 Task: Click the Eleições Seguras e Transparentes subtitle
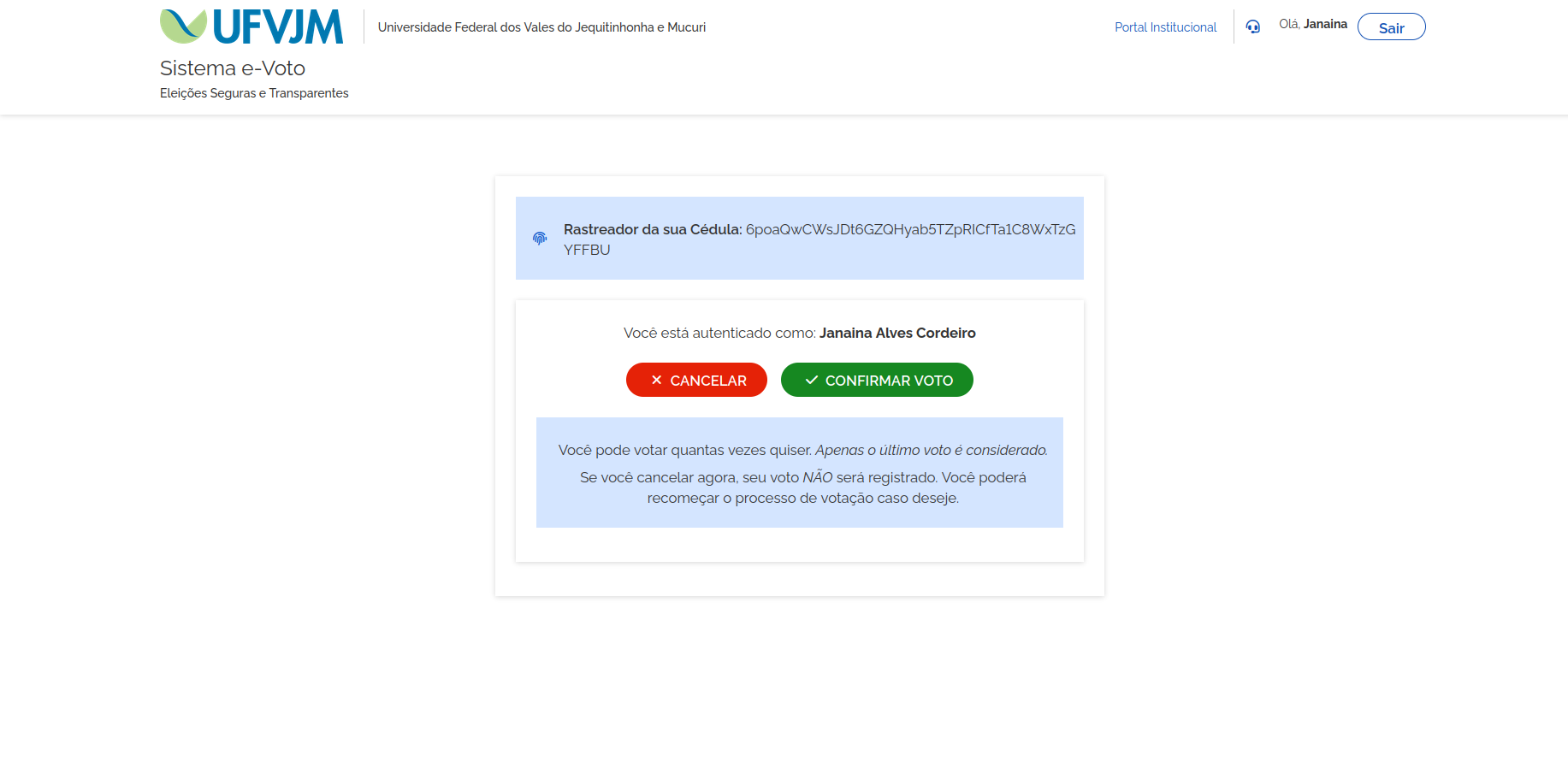click(254, 93)
